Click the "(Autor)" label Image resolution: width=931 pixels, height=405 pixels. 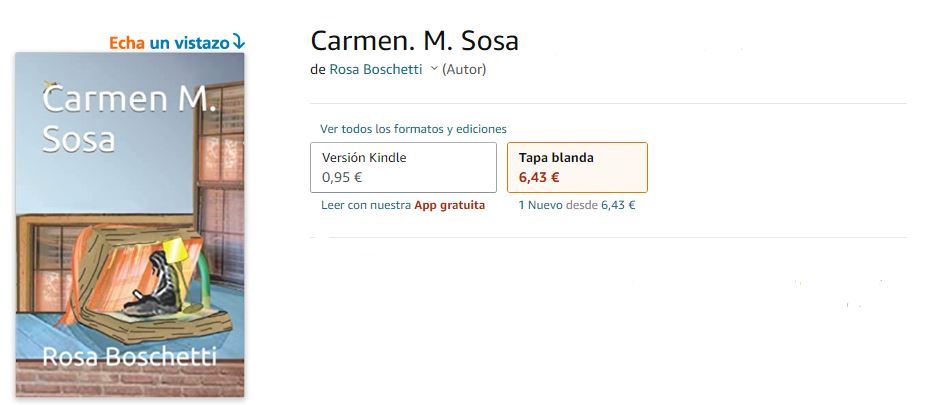(464, 69)
